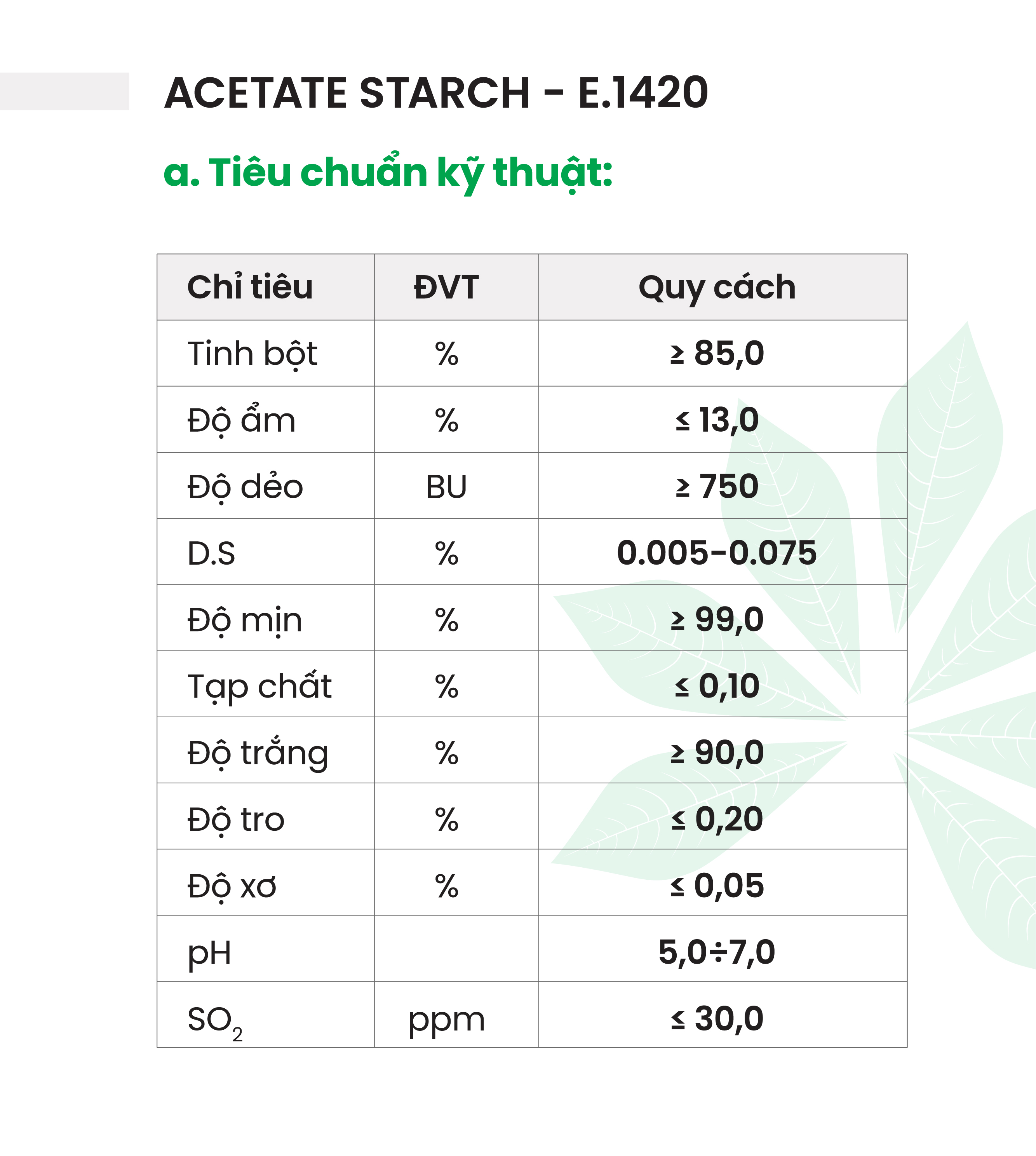Viewport: 1036px width, 1156px height.
Task: Click the ≥ 85,0 value cell
Action: 717,354
